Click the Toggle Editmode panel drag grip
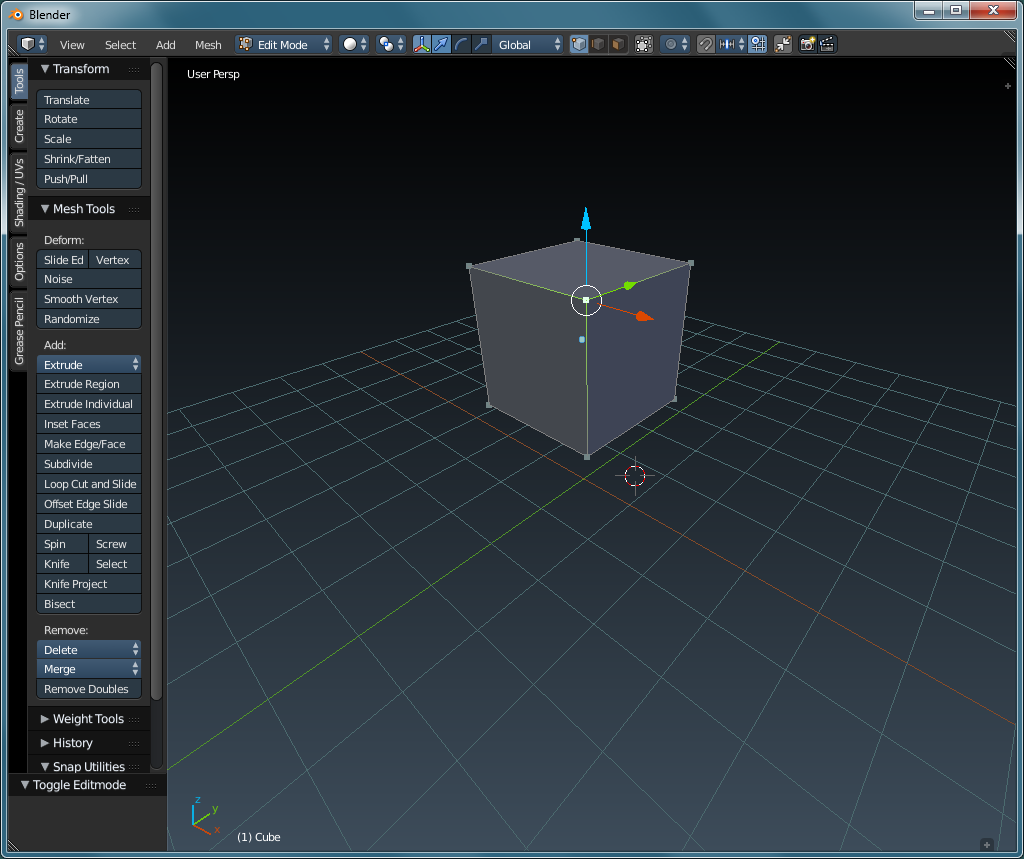1024x859 pixels. [x=151, y=785]
